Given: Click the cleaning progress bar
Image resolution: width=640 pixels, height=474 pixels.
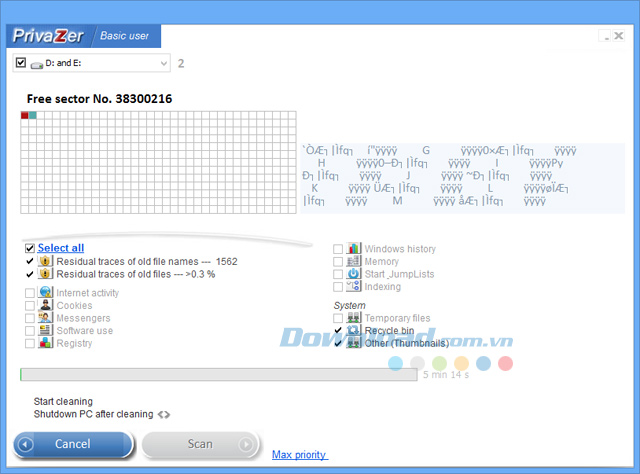Looking at the screenshot, I should 219,374.
